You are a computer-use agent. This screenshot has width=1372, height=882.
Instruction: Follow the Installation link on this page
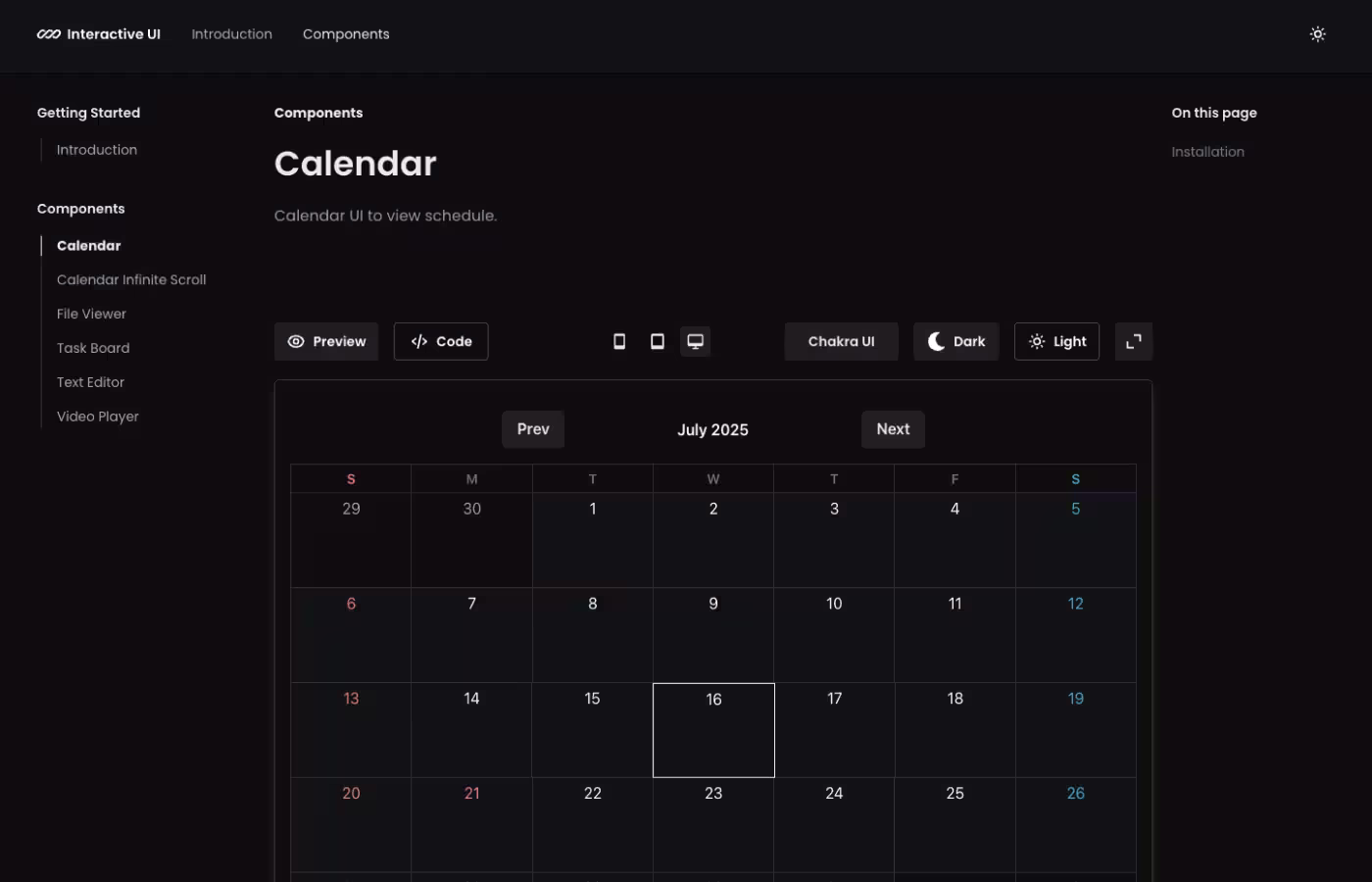pos(1207,151)
